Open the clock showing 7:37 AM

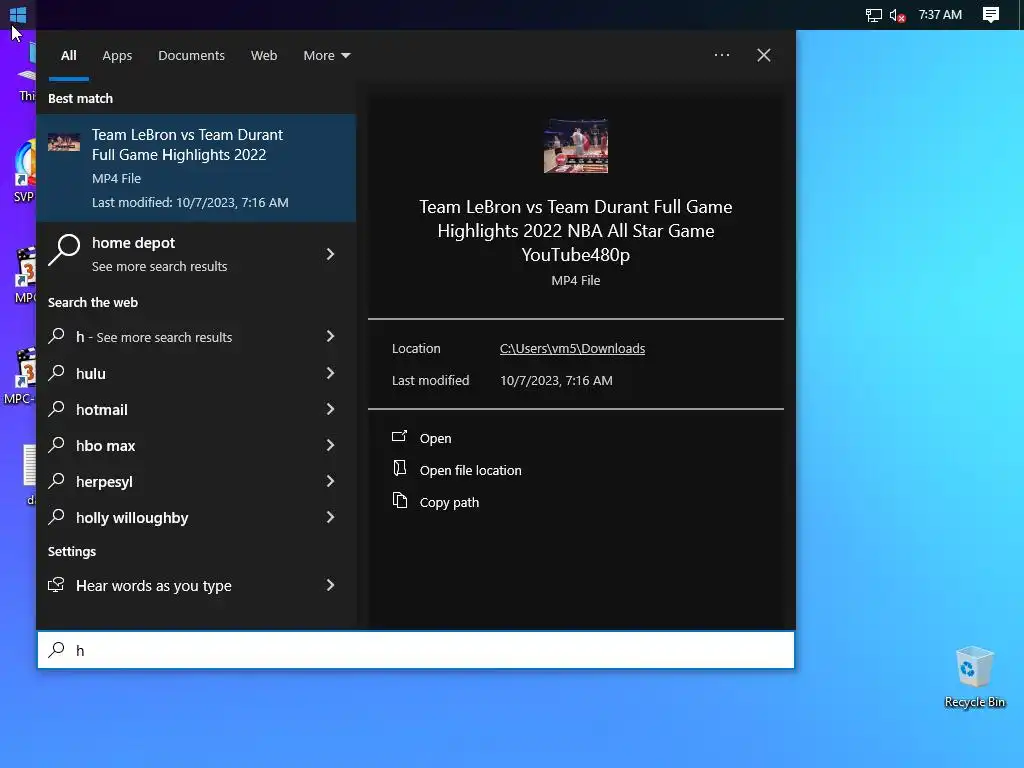940,14
